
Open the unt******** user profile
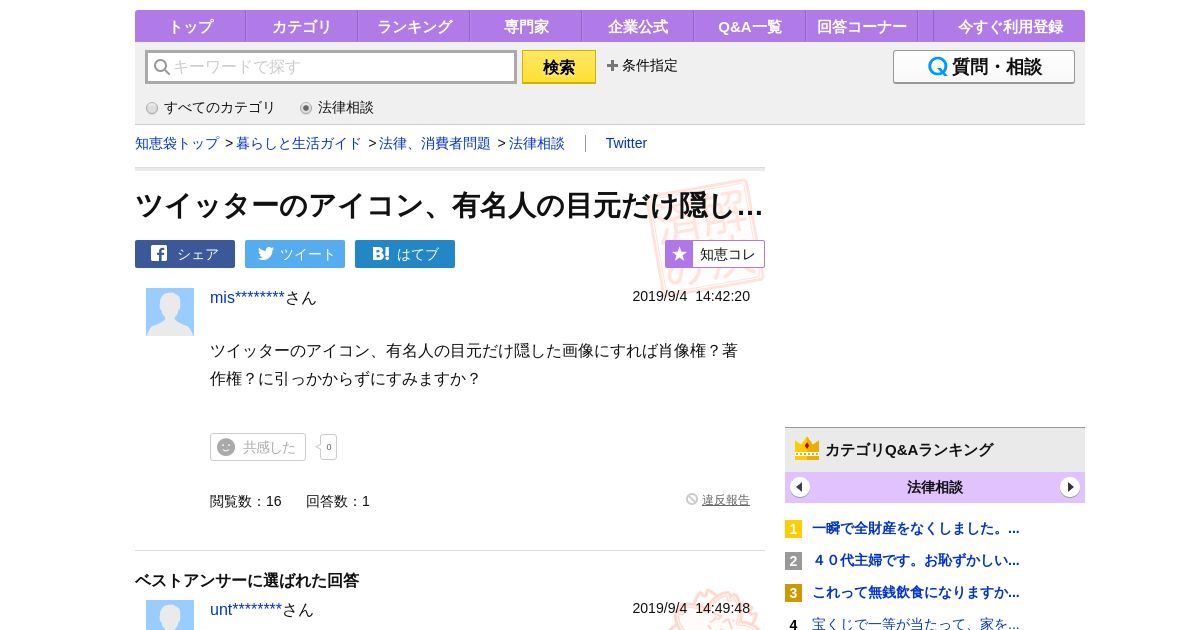246,609
